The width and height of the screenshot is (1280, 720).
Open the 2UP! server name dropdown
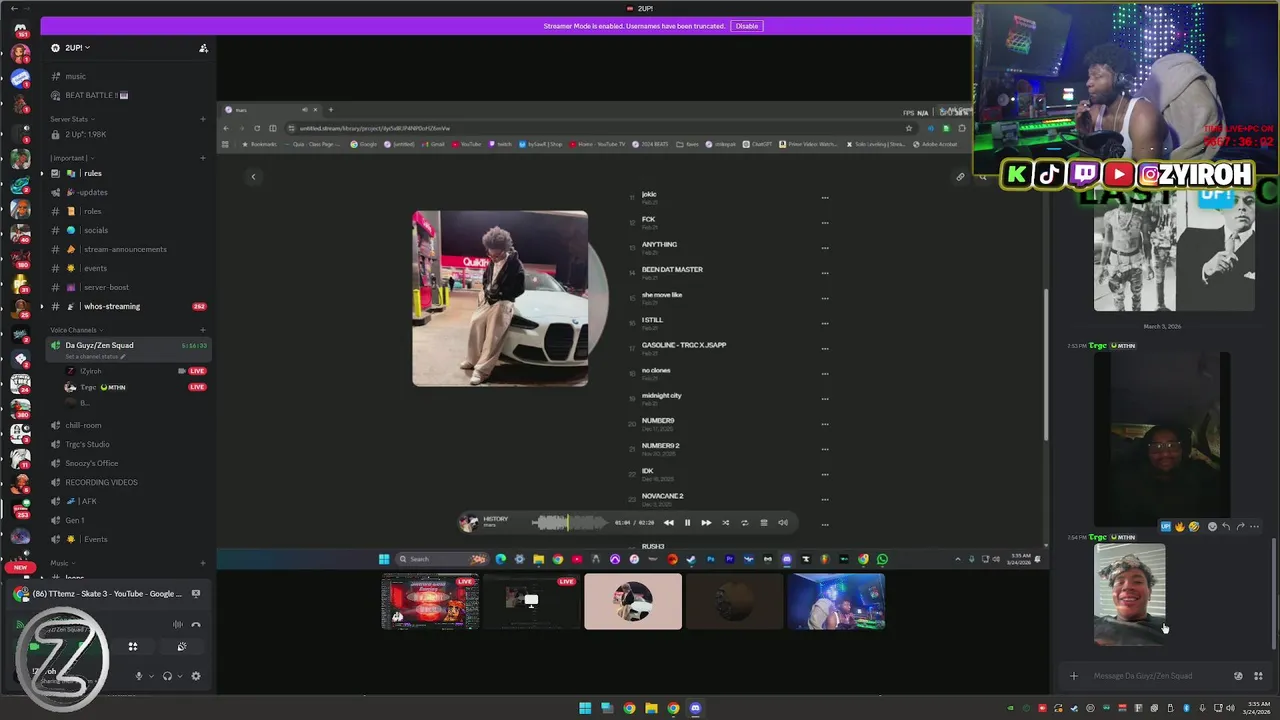[77, 48]
